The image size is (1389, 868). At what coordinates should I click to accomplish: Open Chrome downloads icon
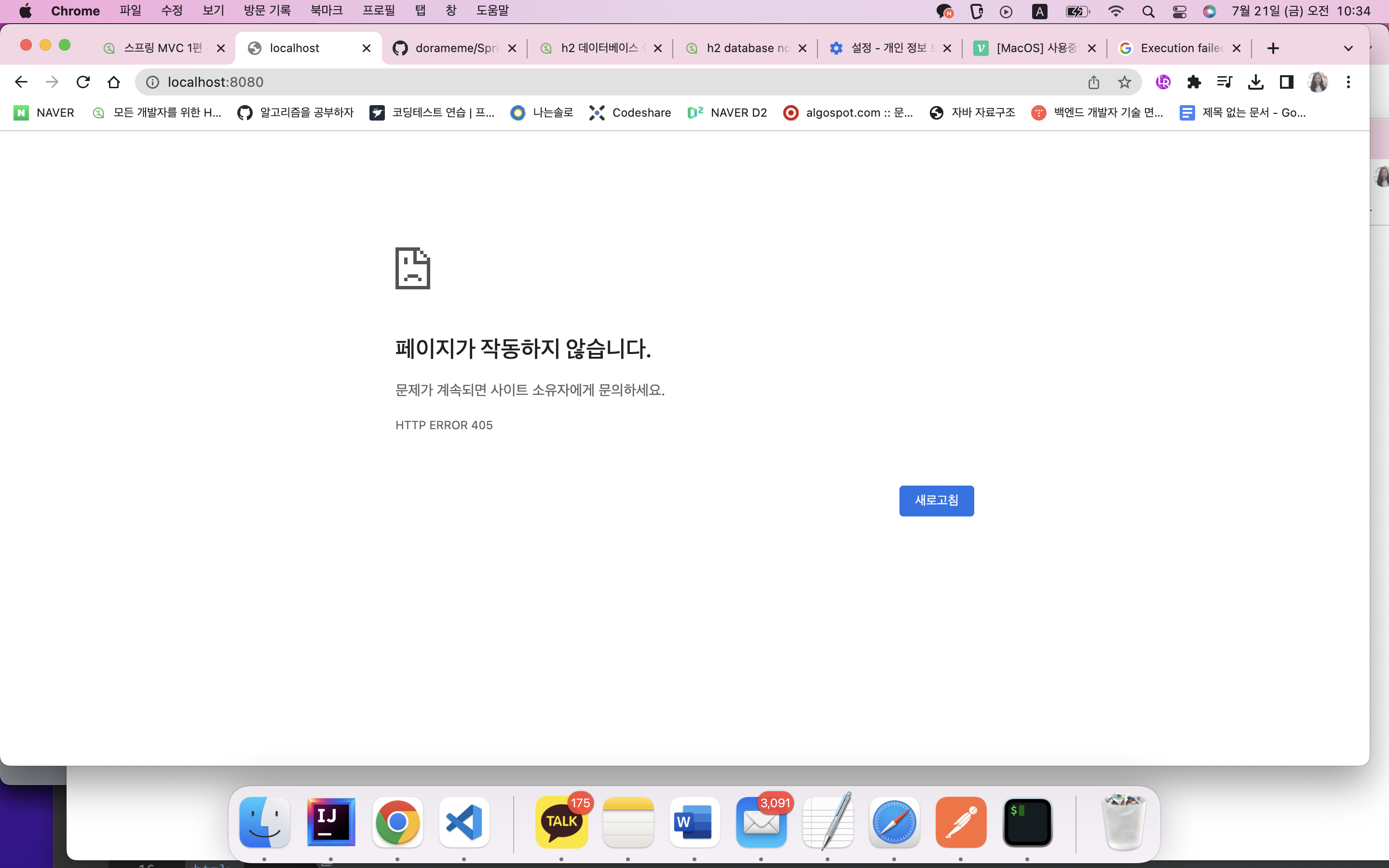point(1256,82)
